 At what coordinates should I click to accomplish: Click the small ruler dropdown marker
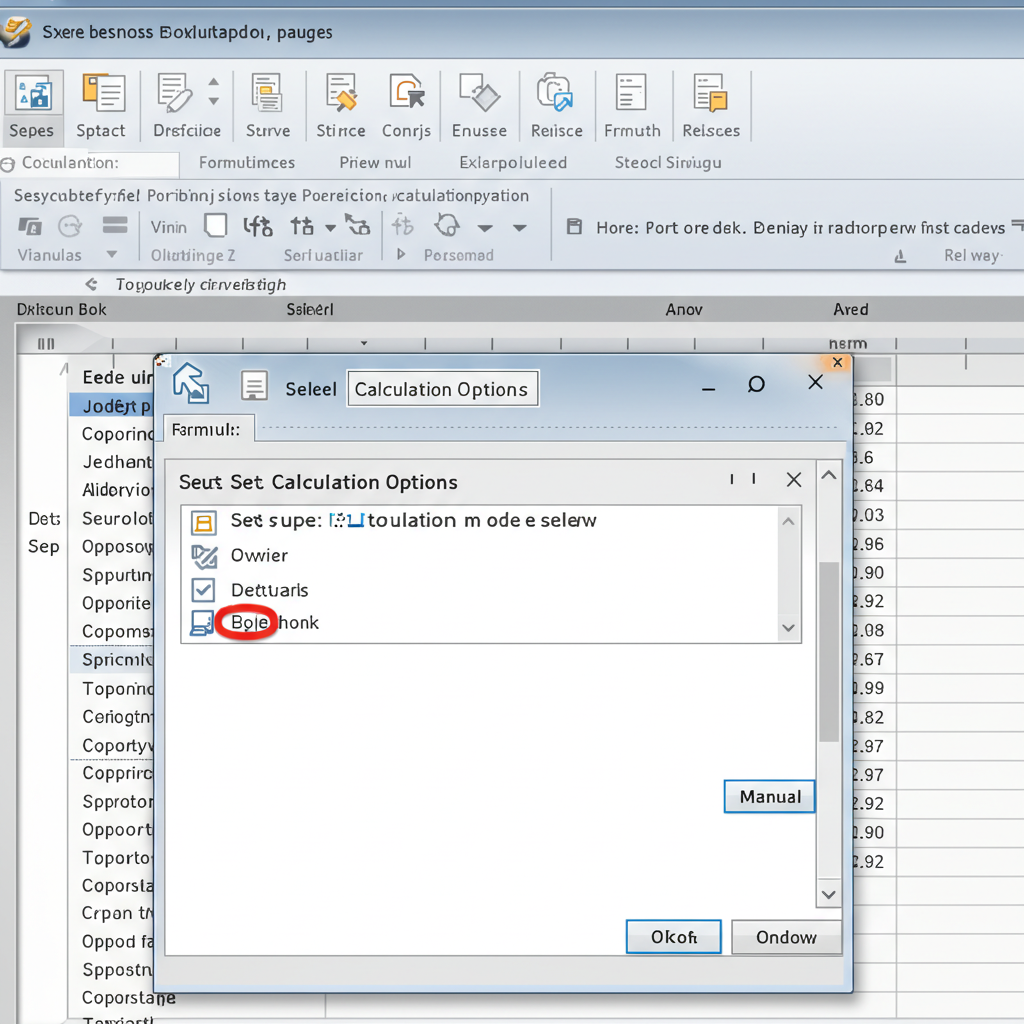click(x=364, y=343)
